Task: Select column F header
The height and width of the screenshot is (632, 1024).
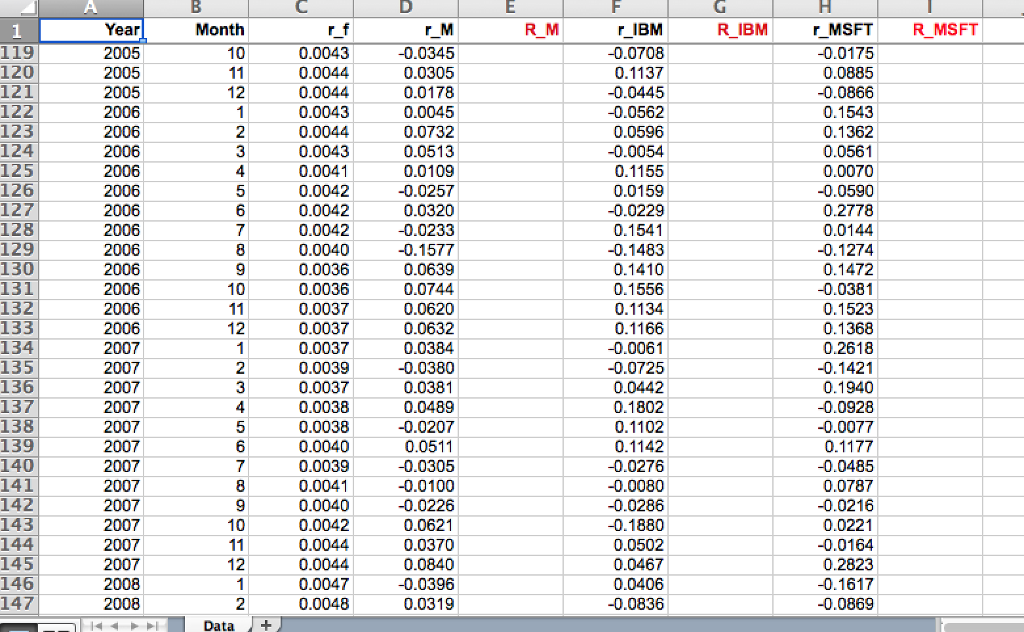Action: (x=616, y=8)
